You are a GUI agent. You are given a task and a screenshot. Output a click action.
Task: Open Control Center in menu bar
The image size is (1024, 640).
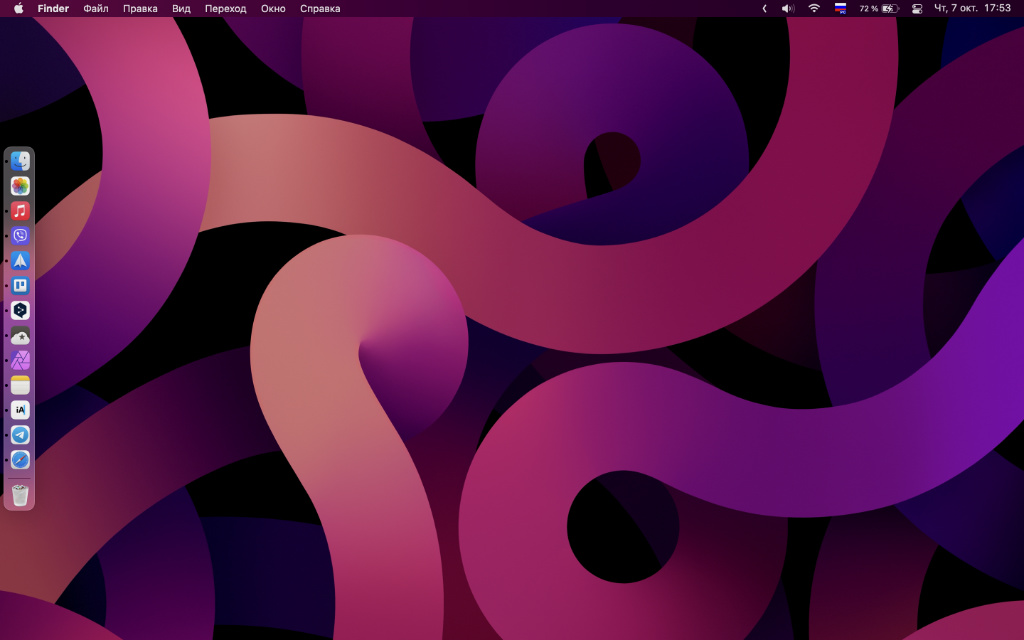(x=917, y=8)
